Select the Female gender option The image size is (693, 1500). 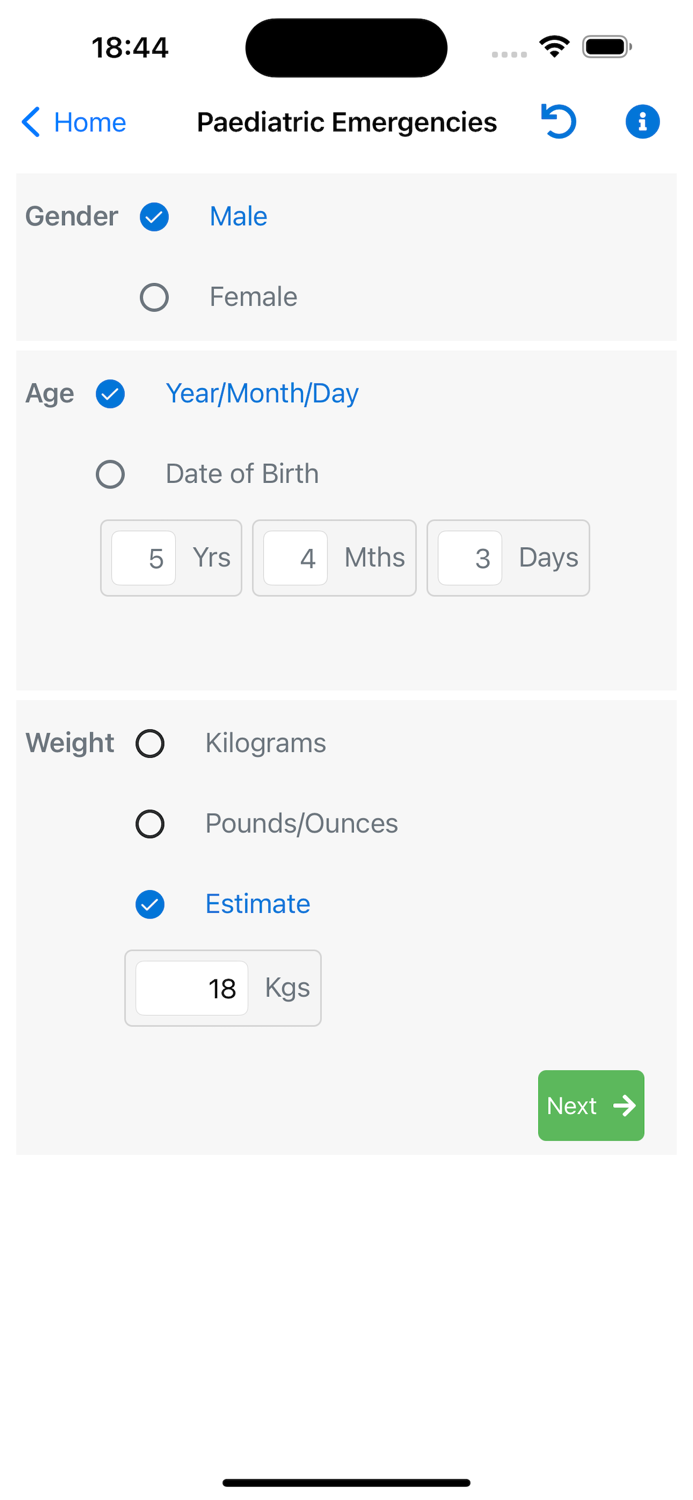[155, 297]
